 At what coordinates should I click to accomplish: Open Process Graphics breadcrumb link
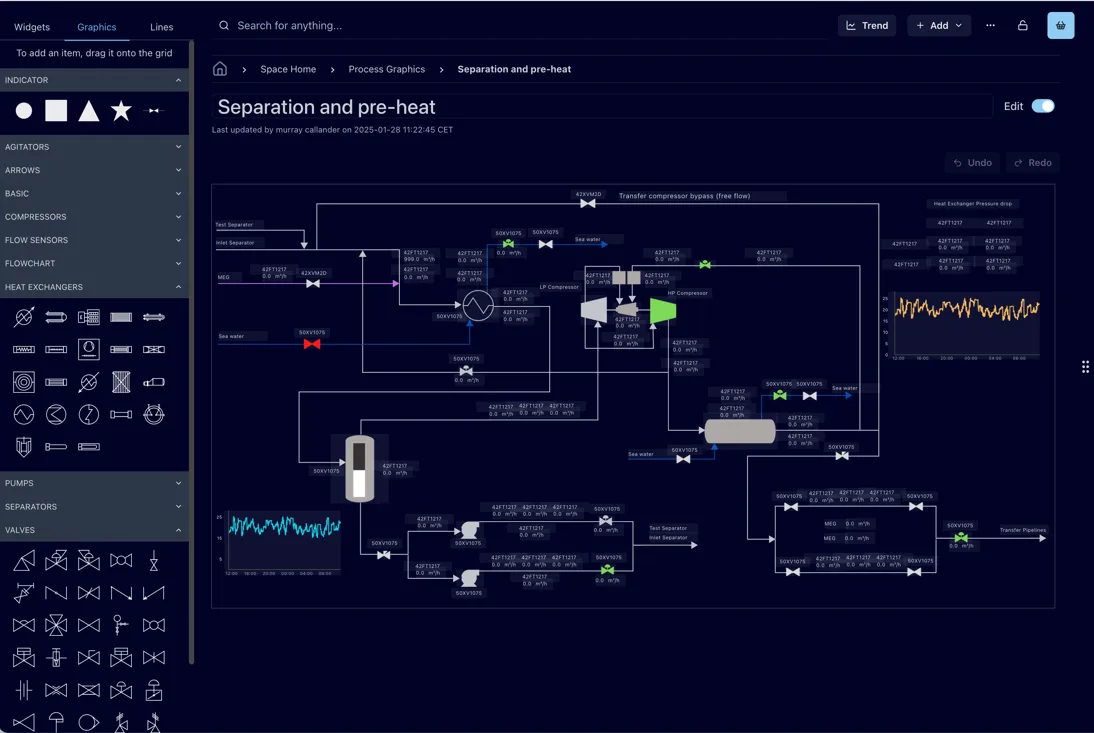(386, 69)
